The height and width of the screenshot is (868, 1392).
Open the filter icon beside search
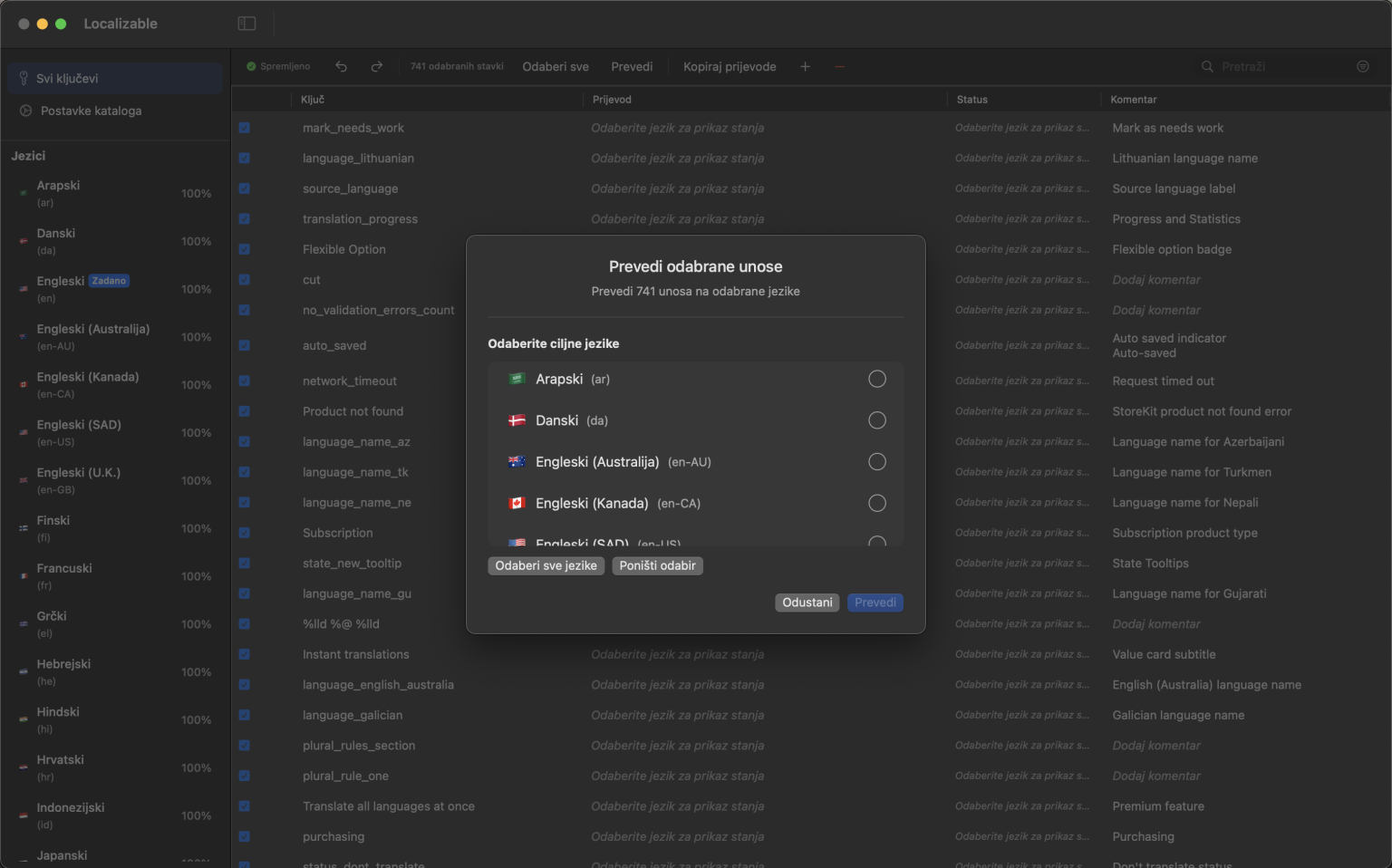click(1363, 66)
